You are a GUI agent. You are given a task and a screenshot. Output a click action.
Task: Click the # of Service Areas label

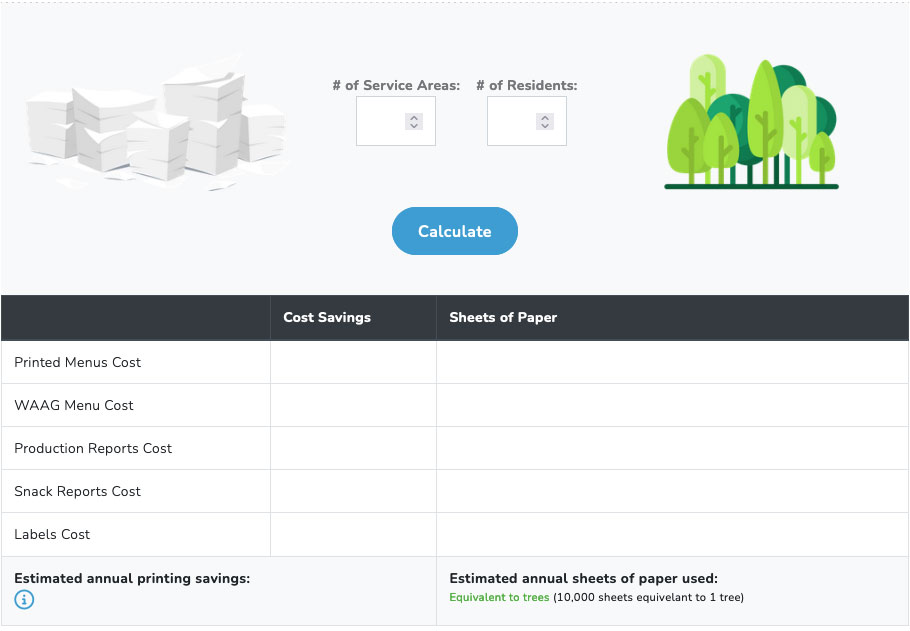click(396, 86)
